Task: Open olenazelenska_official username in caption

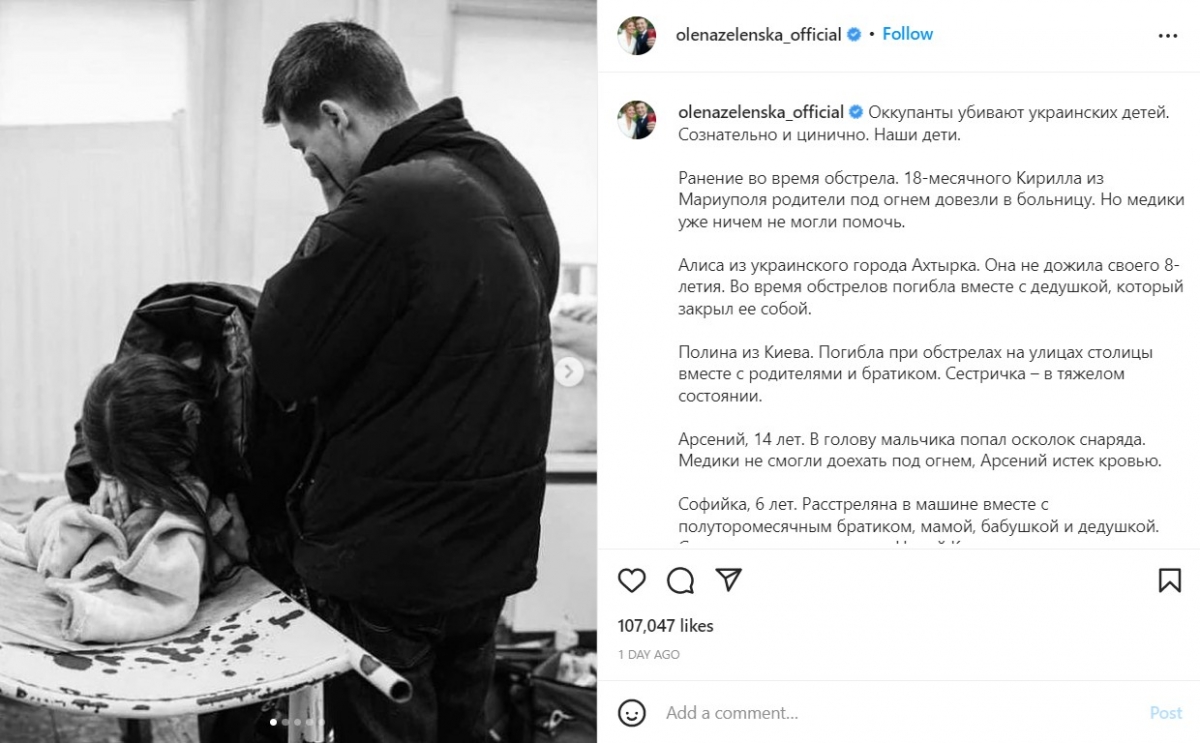Action: [760, 113]
